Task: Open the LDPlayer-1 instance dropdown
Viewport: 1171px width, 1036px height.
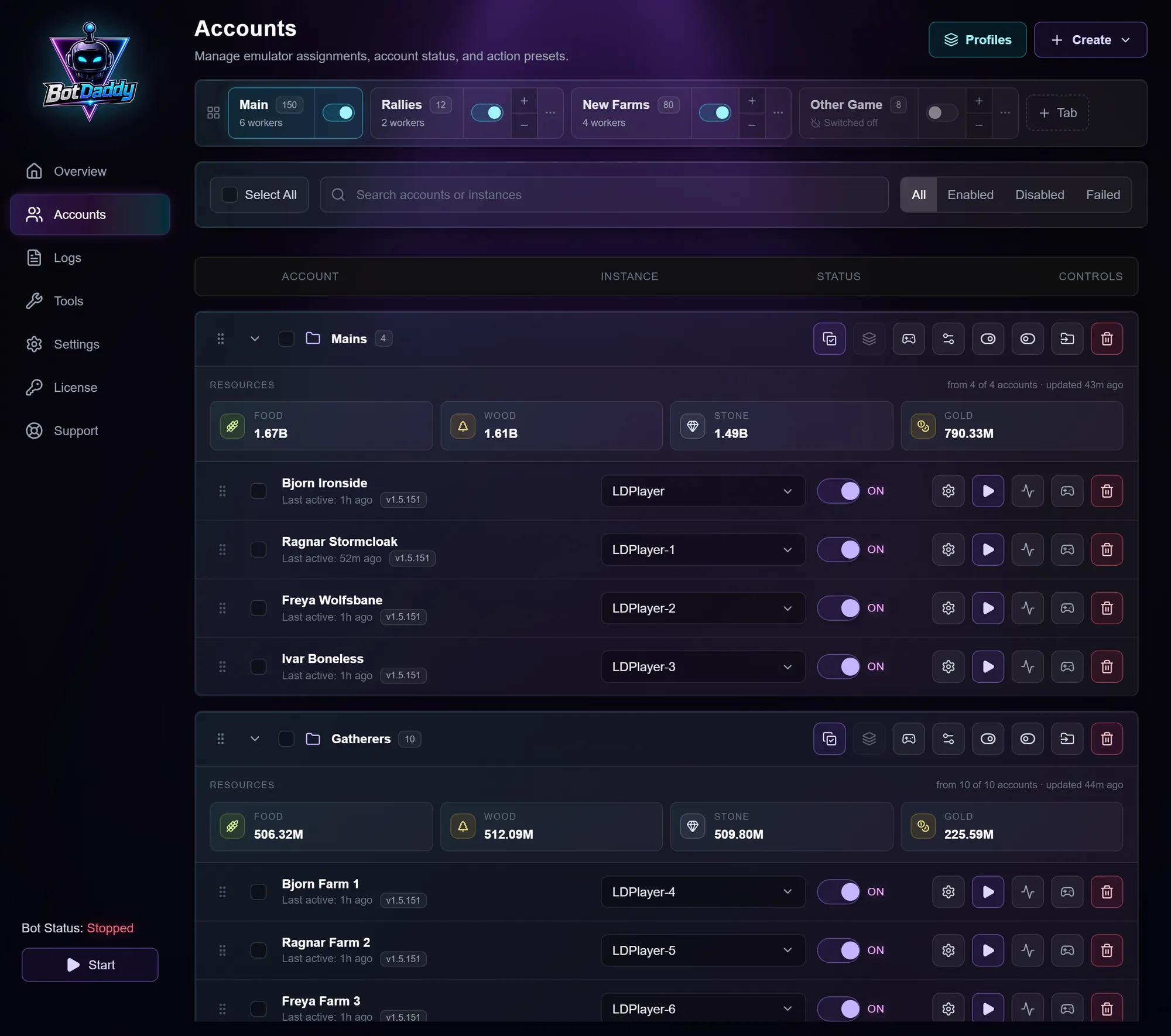Action: tap(703, 549)
